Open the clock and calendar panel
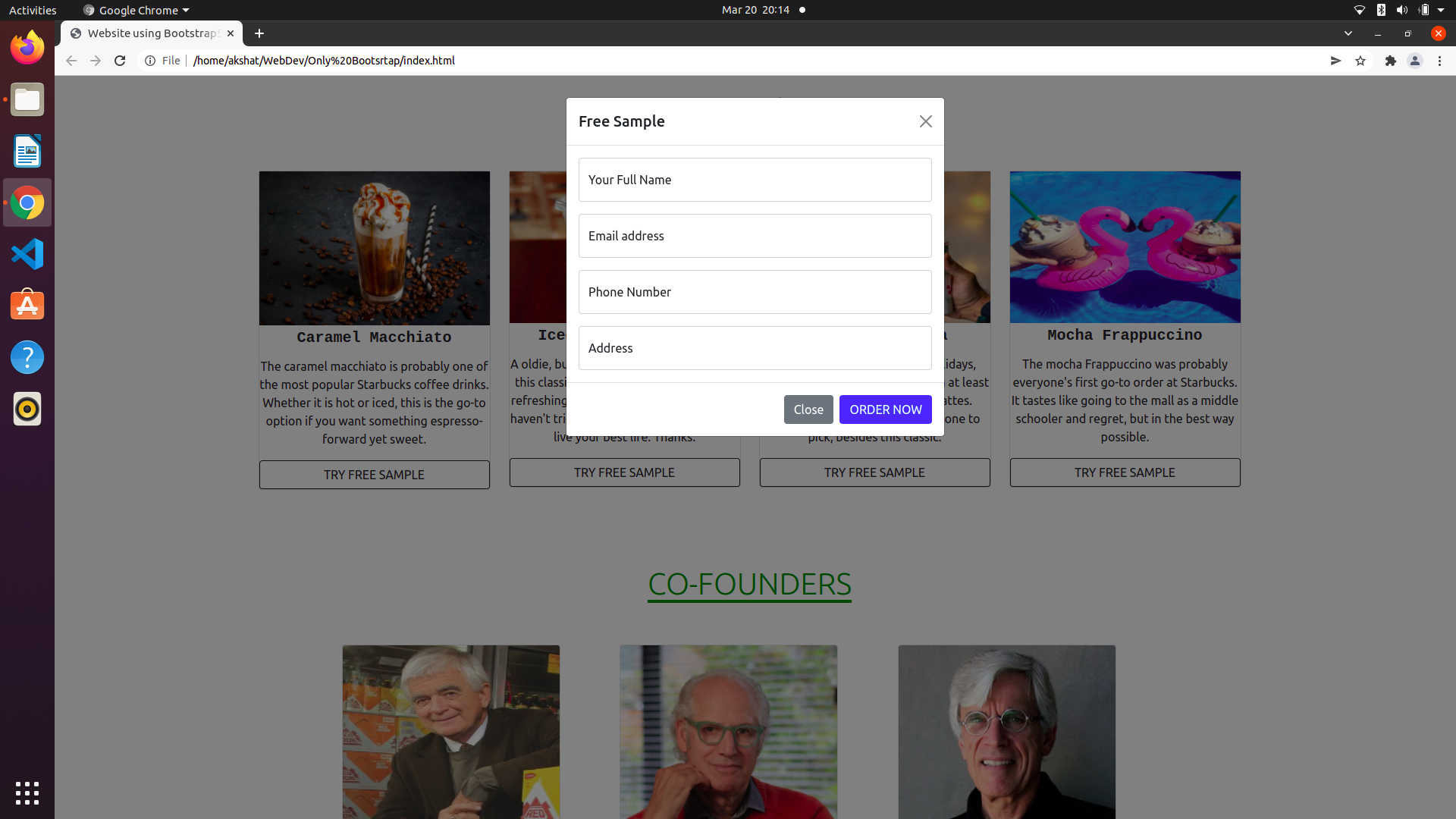This screenshot has height=819, width=1456. click(755, 10)
